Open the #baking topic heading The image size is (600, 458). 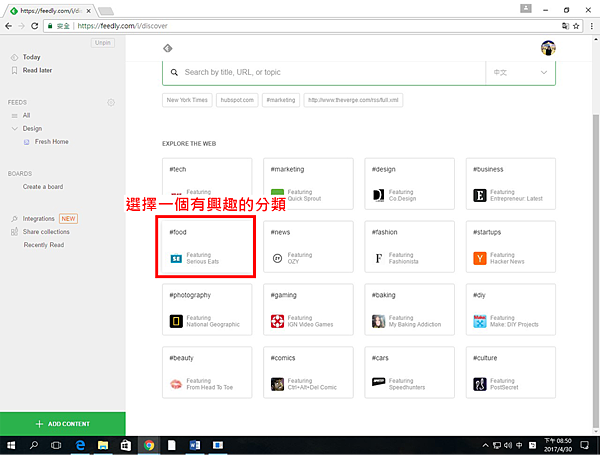point(384,295)
